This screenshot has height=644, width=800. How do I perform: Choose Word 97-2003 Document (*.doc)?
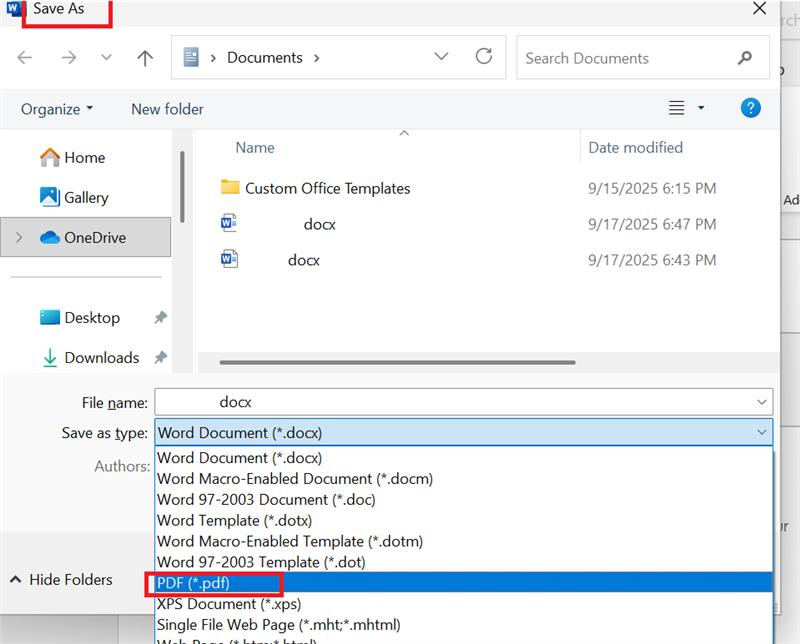pos(464,500)
